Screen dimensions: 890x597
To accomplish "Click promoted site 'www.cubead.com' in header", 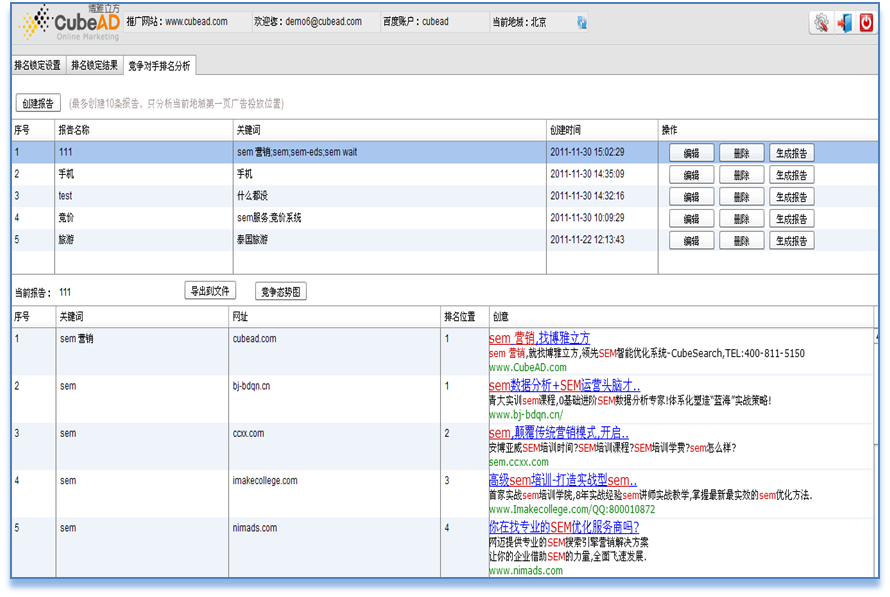I will pyautogui.click(x=196, y=22).
